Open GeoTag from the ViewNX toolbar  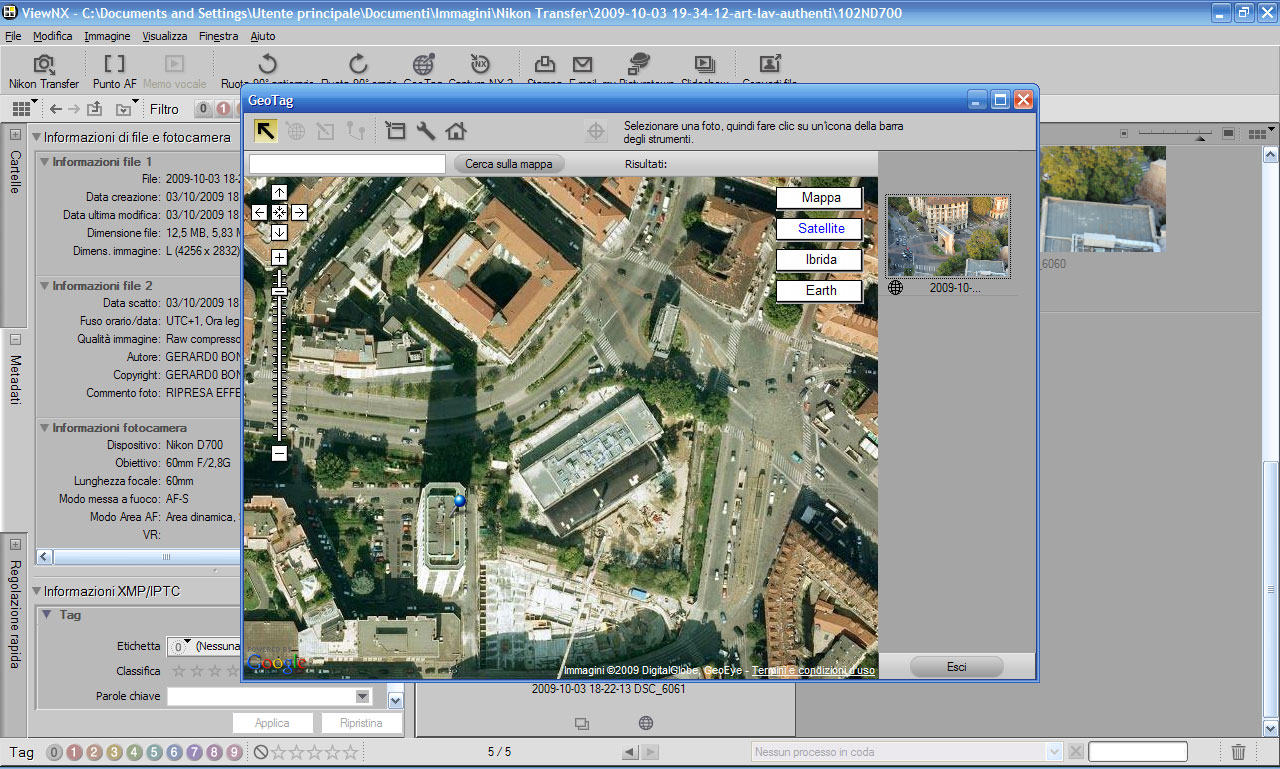[424, 64]
